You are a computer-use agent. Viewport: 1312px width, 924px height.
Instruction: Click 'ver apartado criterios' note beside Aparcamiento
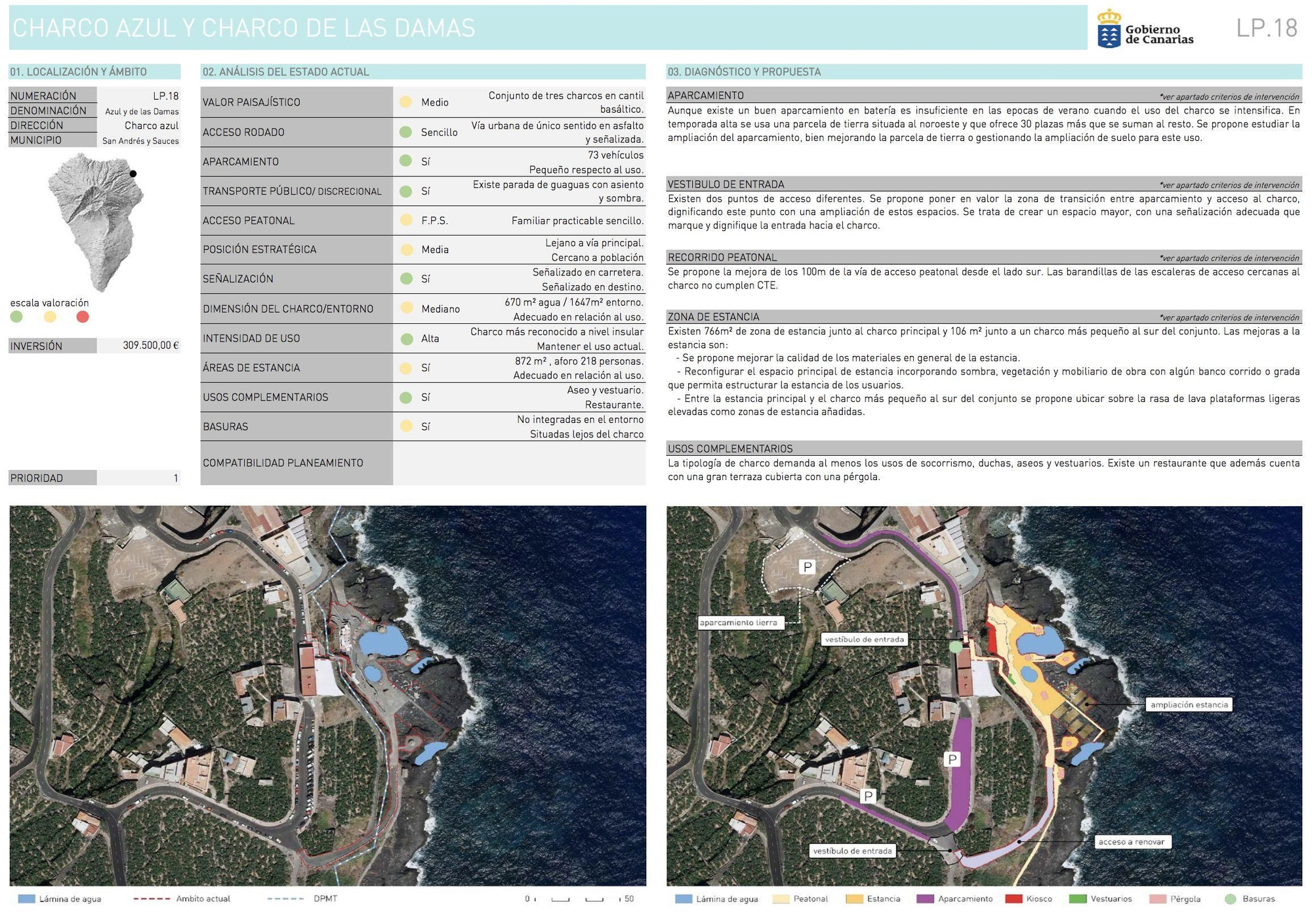tap(1229, 97)
